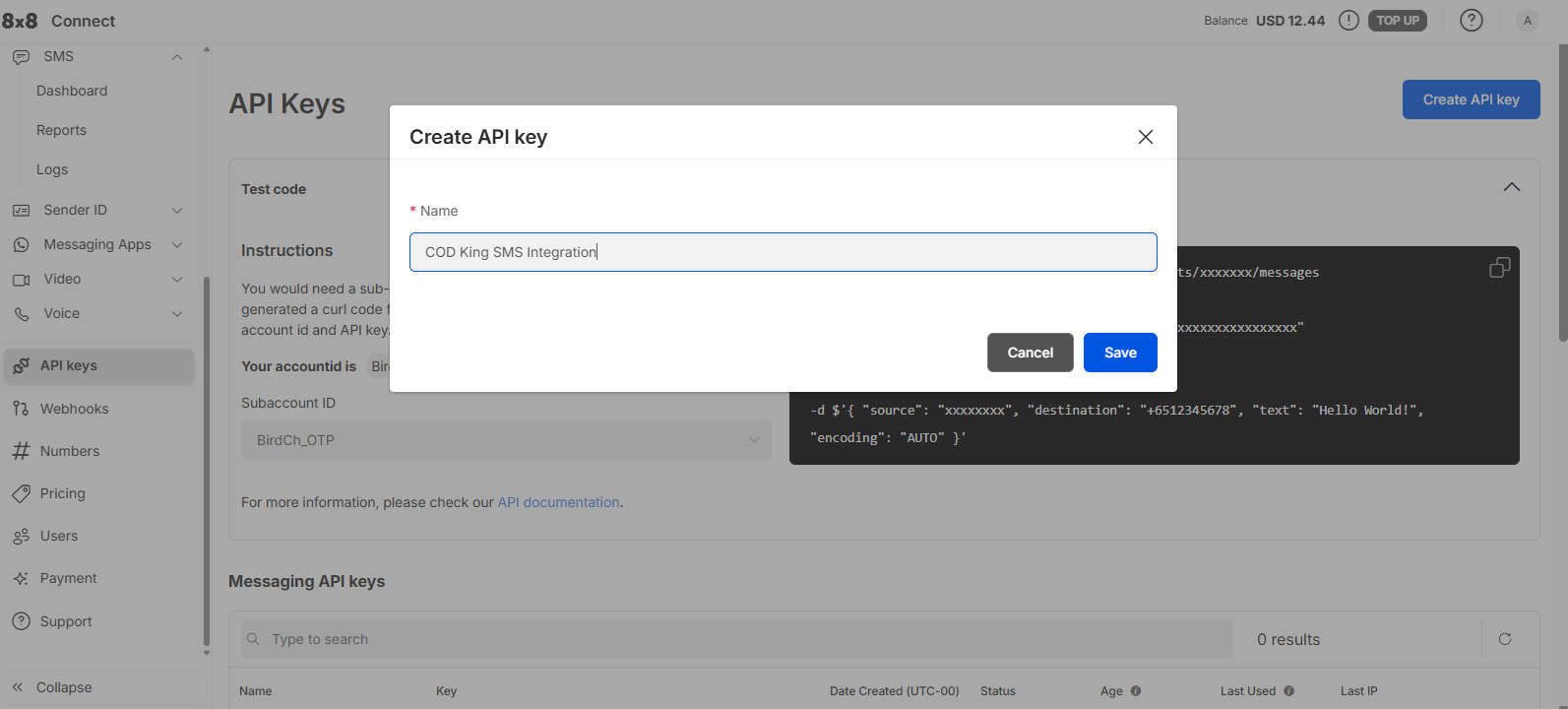This screenshot has height=709, width=1568.
Task: Click the Collapse double-chevron icon
Action: tap(18, 687)
